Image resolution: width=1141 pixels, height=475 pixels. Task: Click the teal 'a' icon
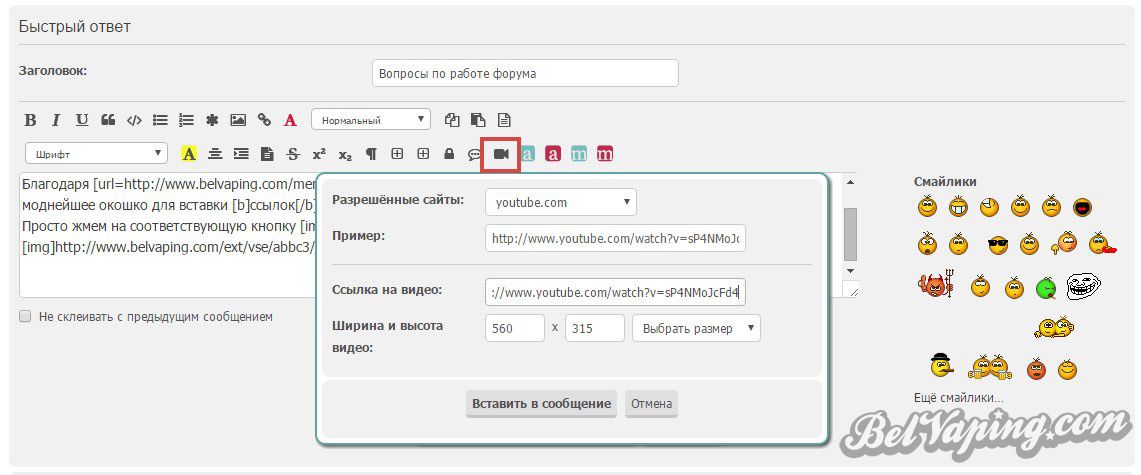click(528, 153)
